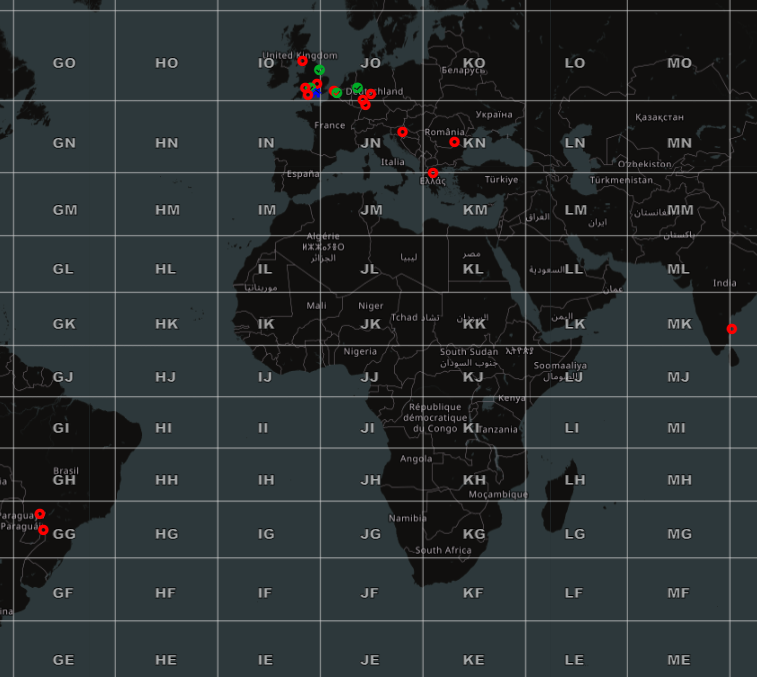Image resolution: width=757 pixels, height=677 pixels.
Task: Click the red marker in România
Action: (x=454, y=141)
